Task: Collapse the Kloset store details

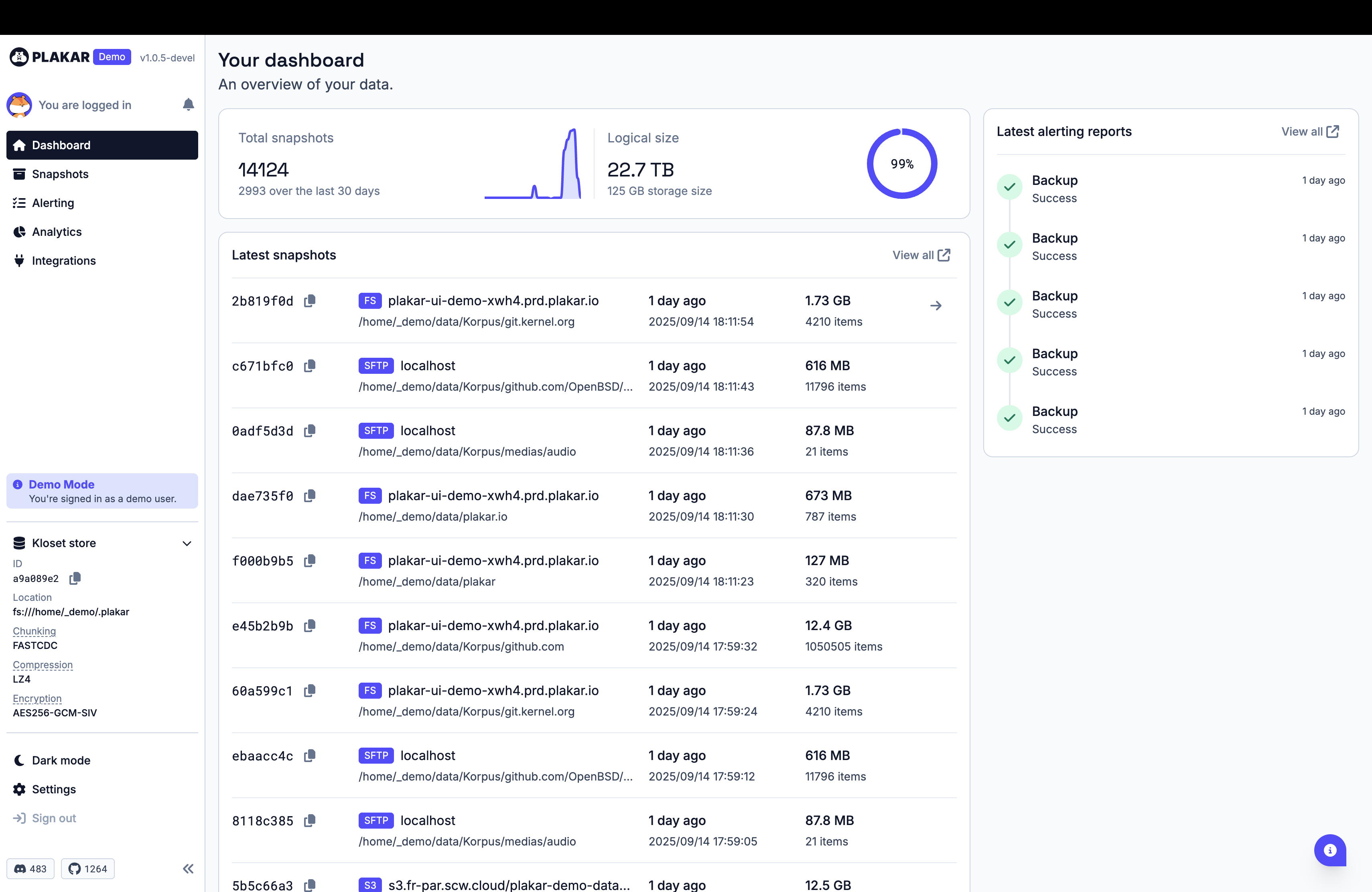Action: click(x=187, y=543)
